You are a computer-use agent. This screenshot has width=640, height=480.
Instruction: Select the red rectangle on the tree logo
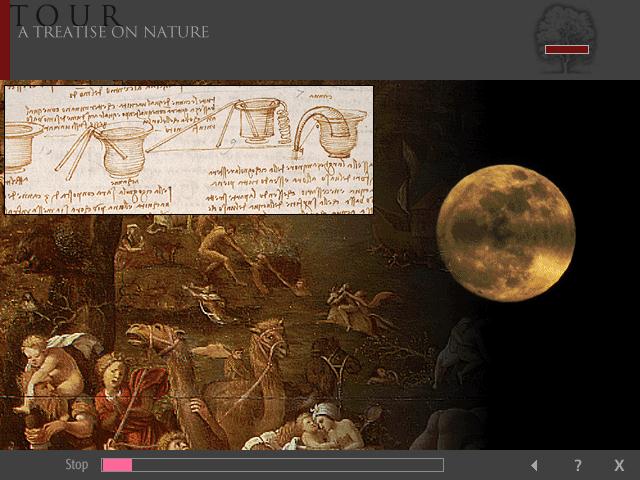[x=567, y=49]
